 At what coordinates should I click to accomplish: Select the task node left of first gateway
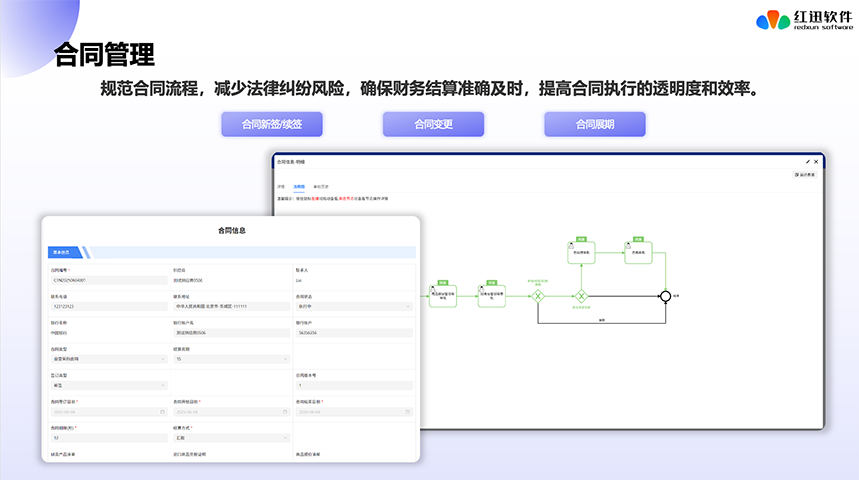point(491,296)
